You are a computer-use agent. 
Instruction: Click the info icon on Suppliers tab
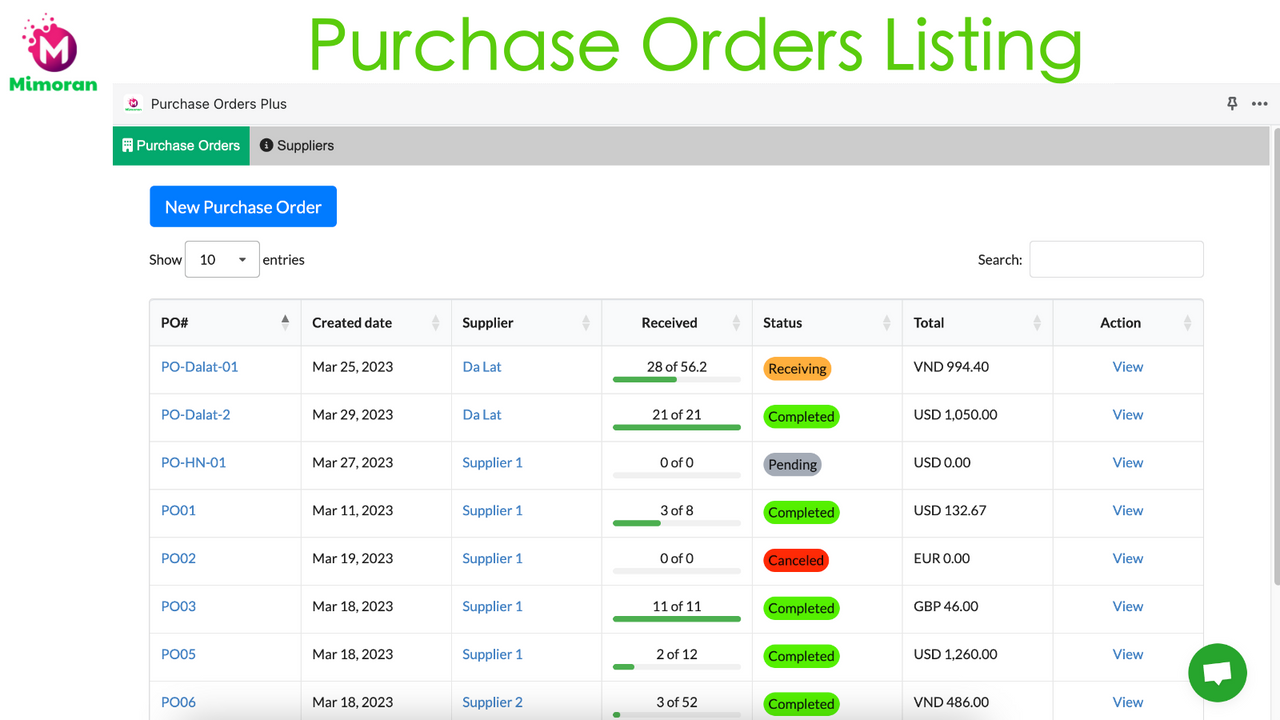(266, 145)
